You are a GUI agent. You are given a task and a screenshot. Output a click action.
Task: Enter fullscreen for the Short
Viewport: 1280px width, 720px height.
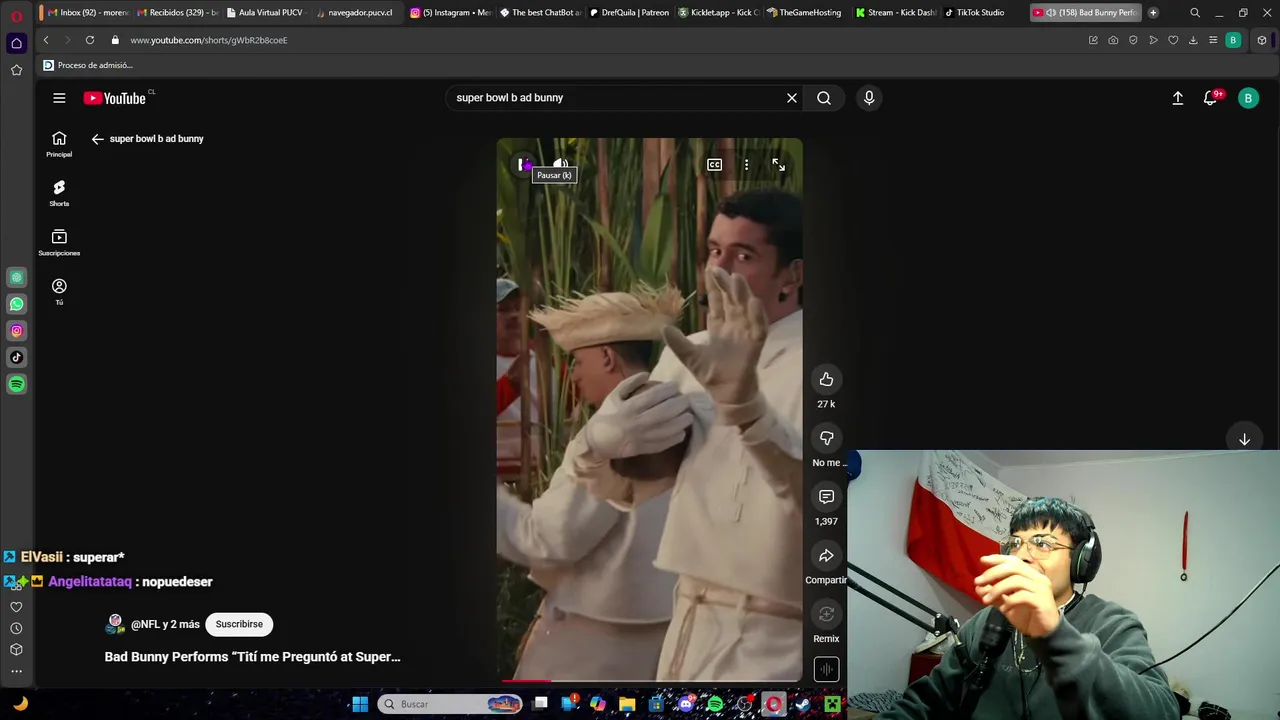coord(778,165)
